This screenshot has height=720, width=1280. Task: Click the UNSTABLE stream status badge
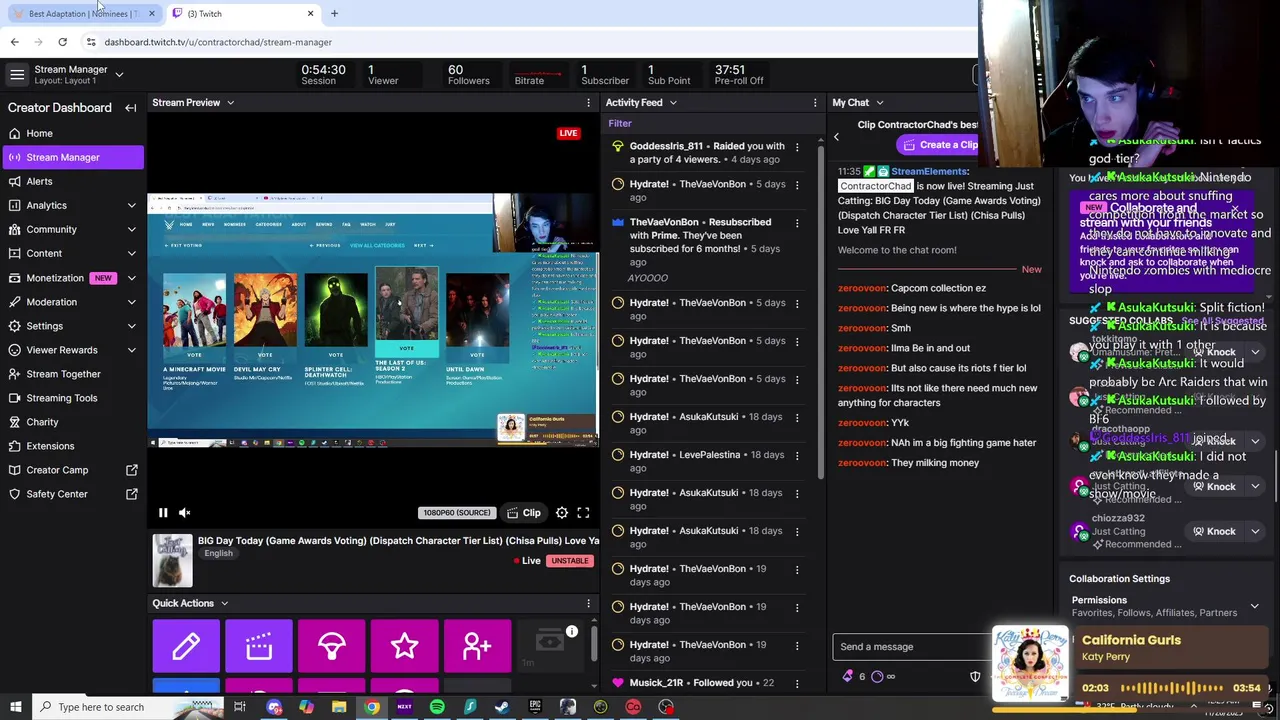570,561
